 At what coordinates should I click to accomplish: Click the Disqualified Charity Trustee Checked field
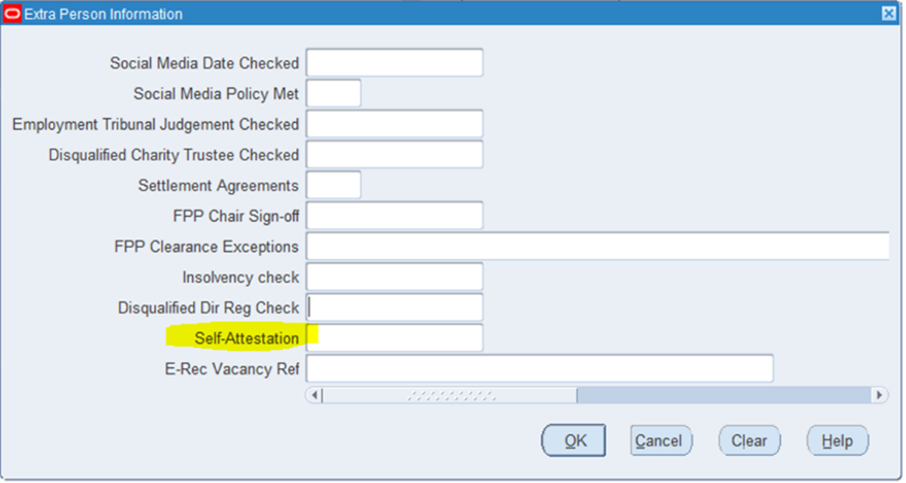(395, 155)
